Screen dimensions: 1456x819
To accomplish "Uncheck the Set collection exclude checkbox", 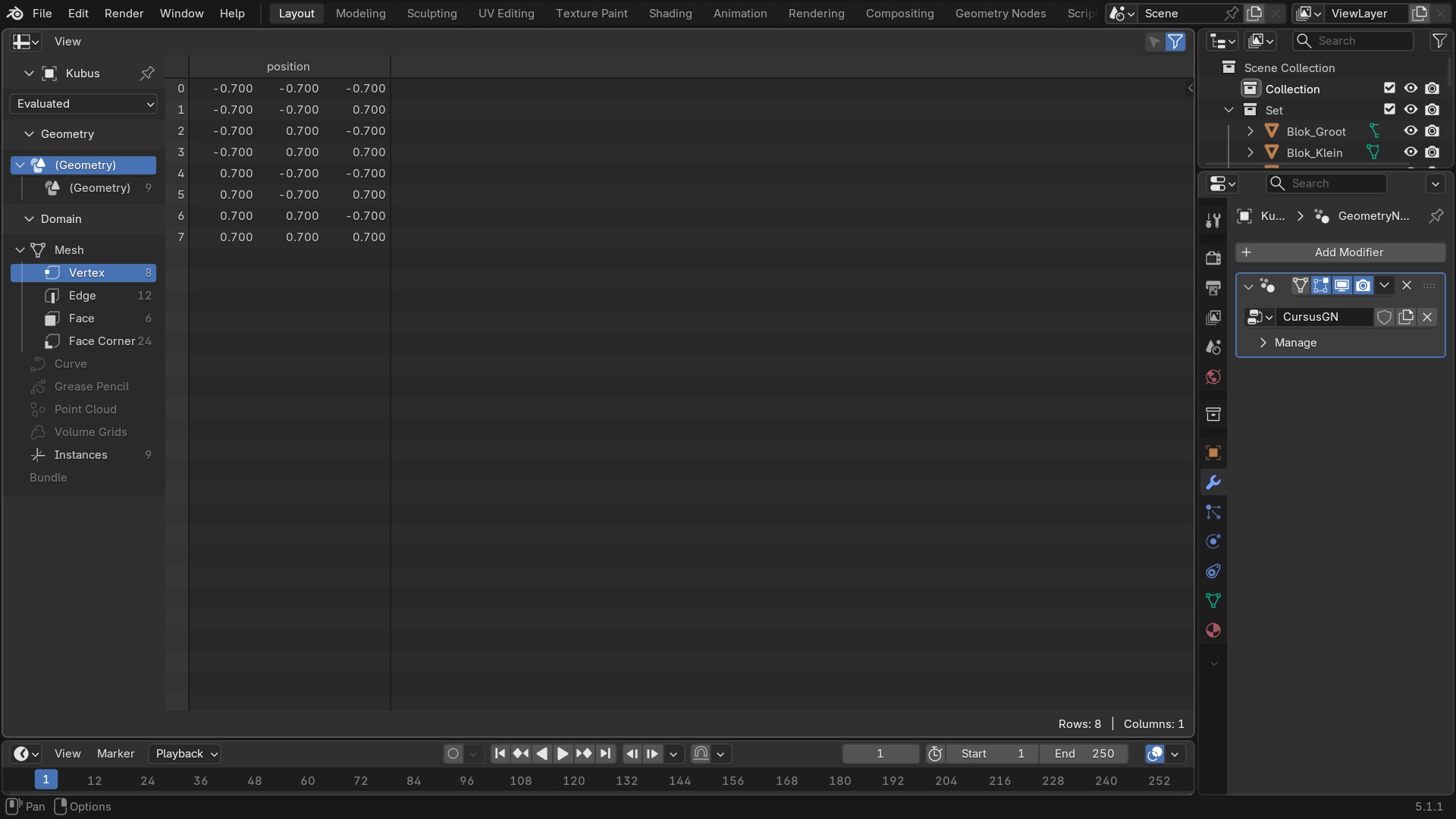I will point(1389,110).
